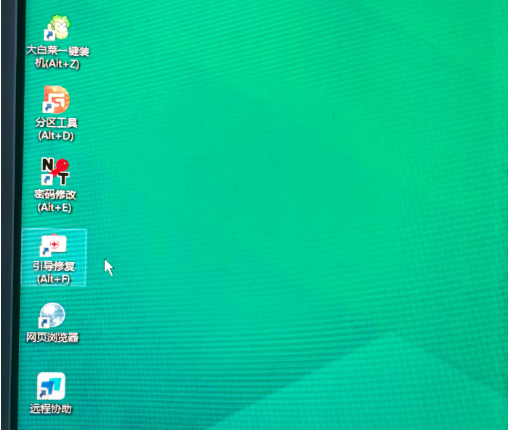Select the 远程协助 remote assistance icon

51,386
